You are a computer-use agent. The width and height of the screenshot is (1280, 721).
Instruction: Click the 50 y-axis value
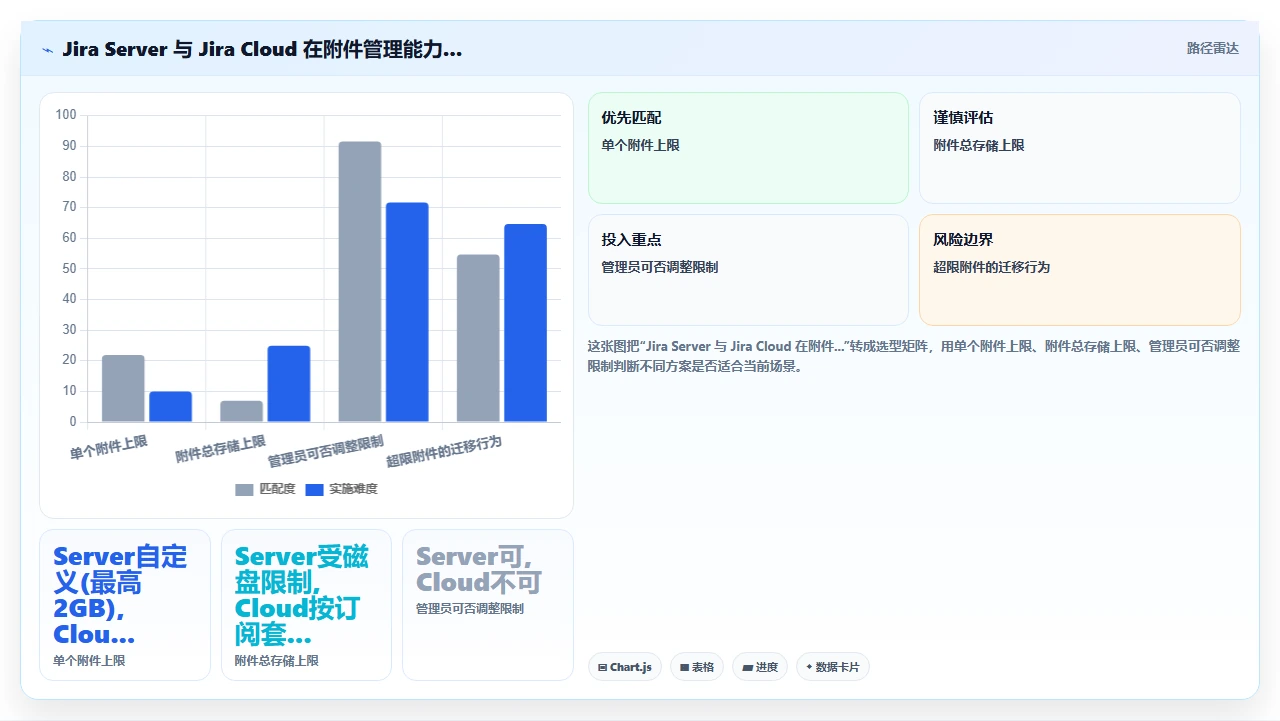pyautogui.click(x=69, y=268)
